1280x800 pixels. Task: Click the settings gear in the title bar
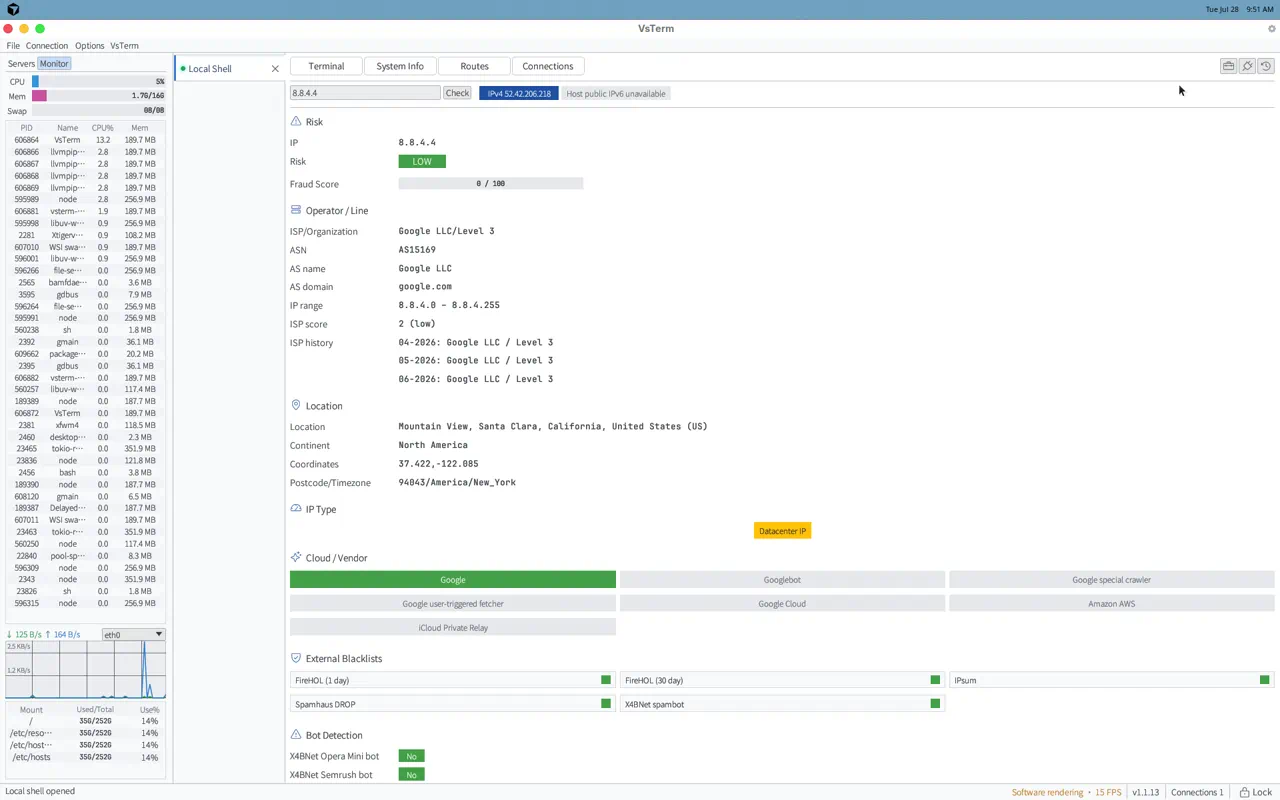click(1272, 29)
